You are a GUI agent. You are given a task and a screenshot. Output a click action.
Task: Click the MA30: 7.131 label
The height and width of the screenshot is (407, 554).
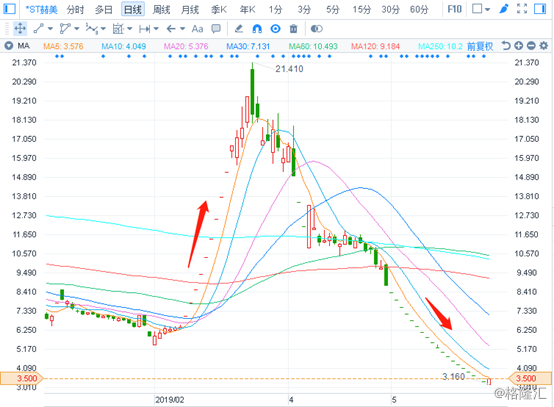tap(248, 46)
